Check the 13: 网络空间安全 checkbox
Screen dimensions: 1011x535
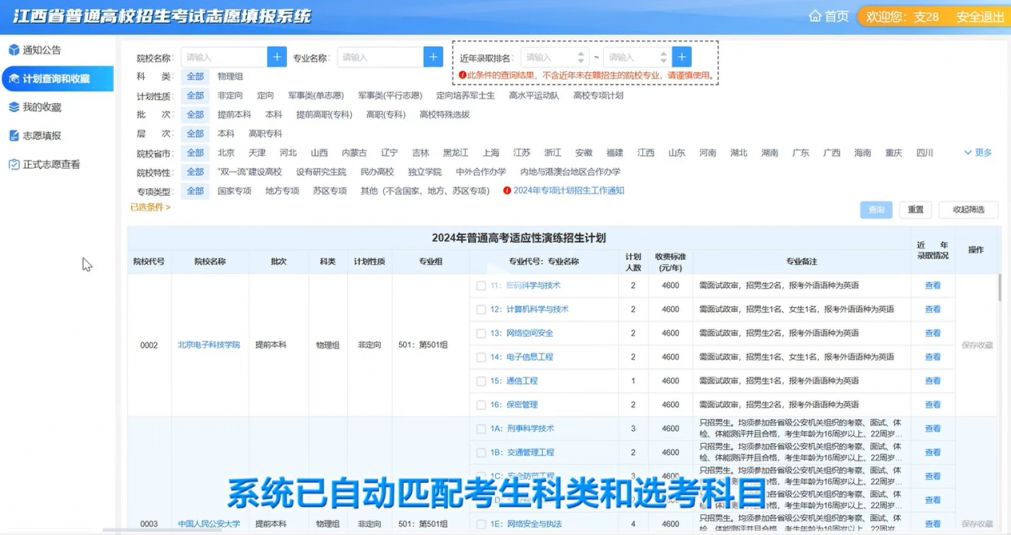coord(481,333)
